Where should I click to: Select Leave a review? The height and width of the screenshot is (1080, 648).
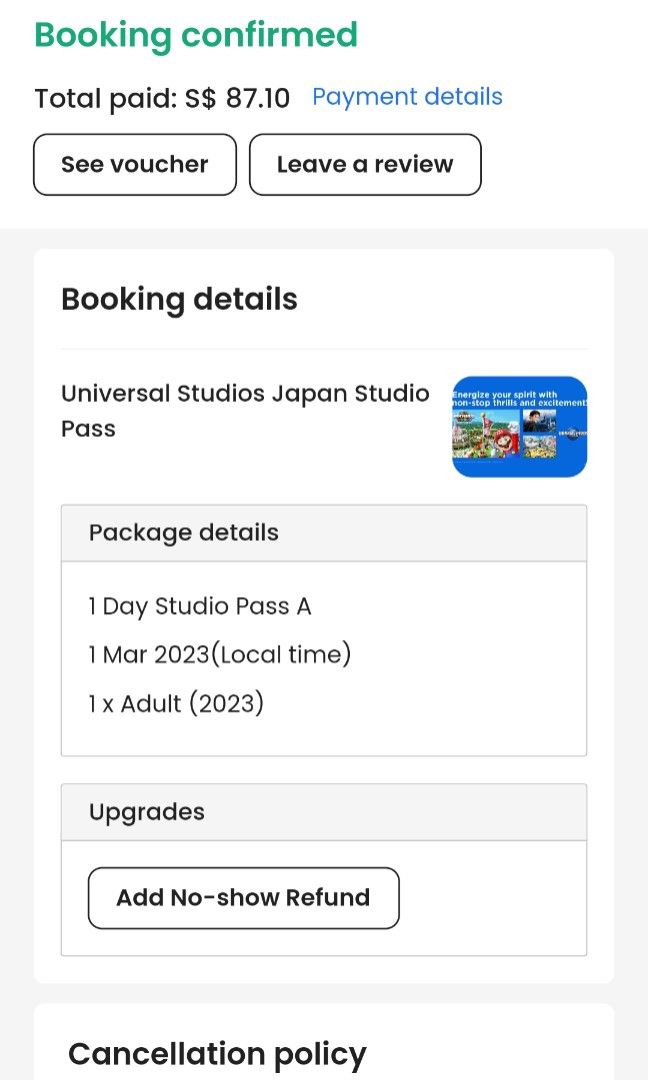pos(364,163)
